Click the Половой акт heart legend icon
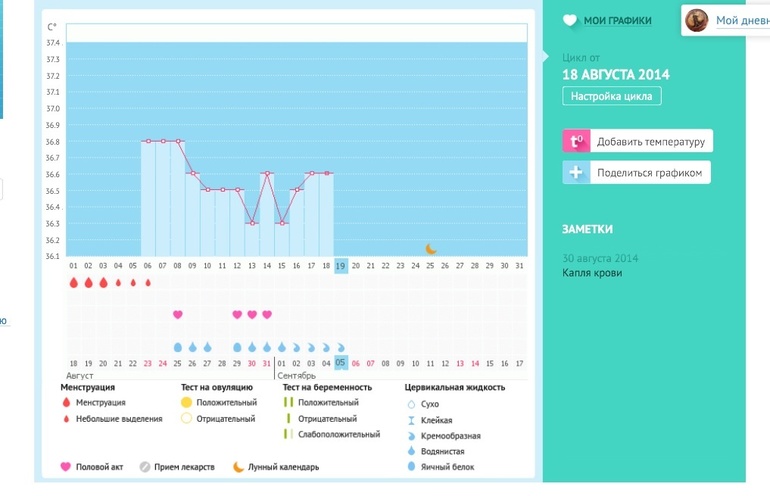The width and height of the screenshot is (770, 496). coord(66,467)
